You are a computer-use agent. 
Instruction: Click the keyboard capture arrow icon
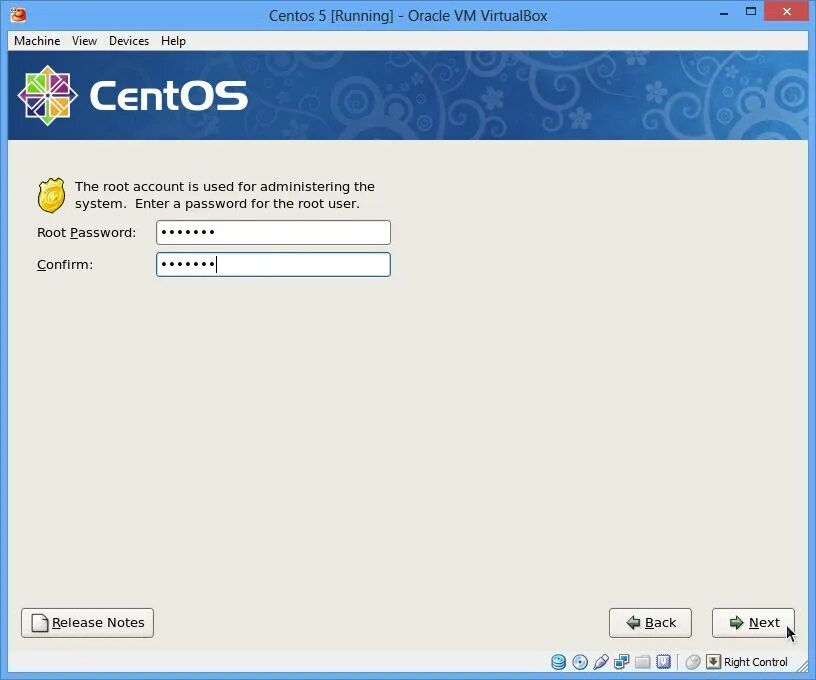click(713, 662)
